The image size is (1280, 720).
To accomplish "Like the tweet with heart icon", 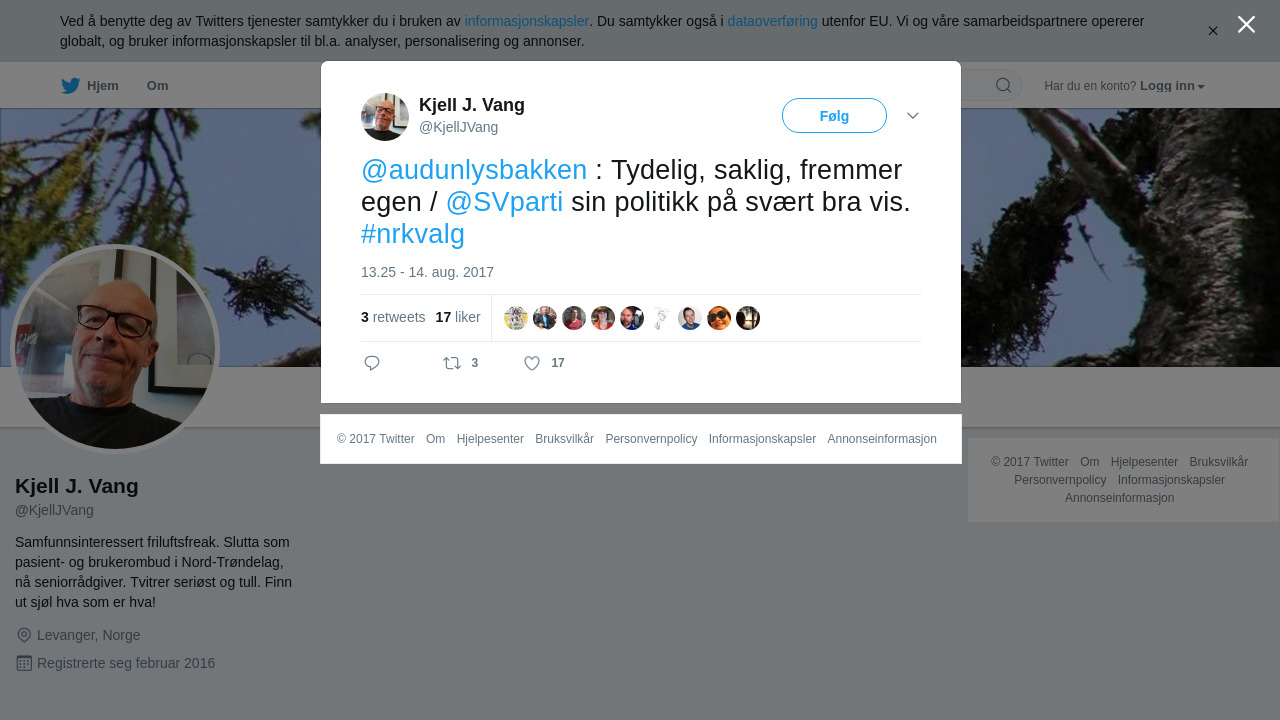I will coord(532,363).
